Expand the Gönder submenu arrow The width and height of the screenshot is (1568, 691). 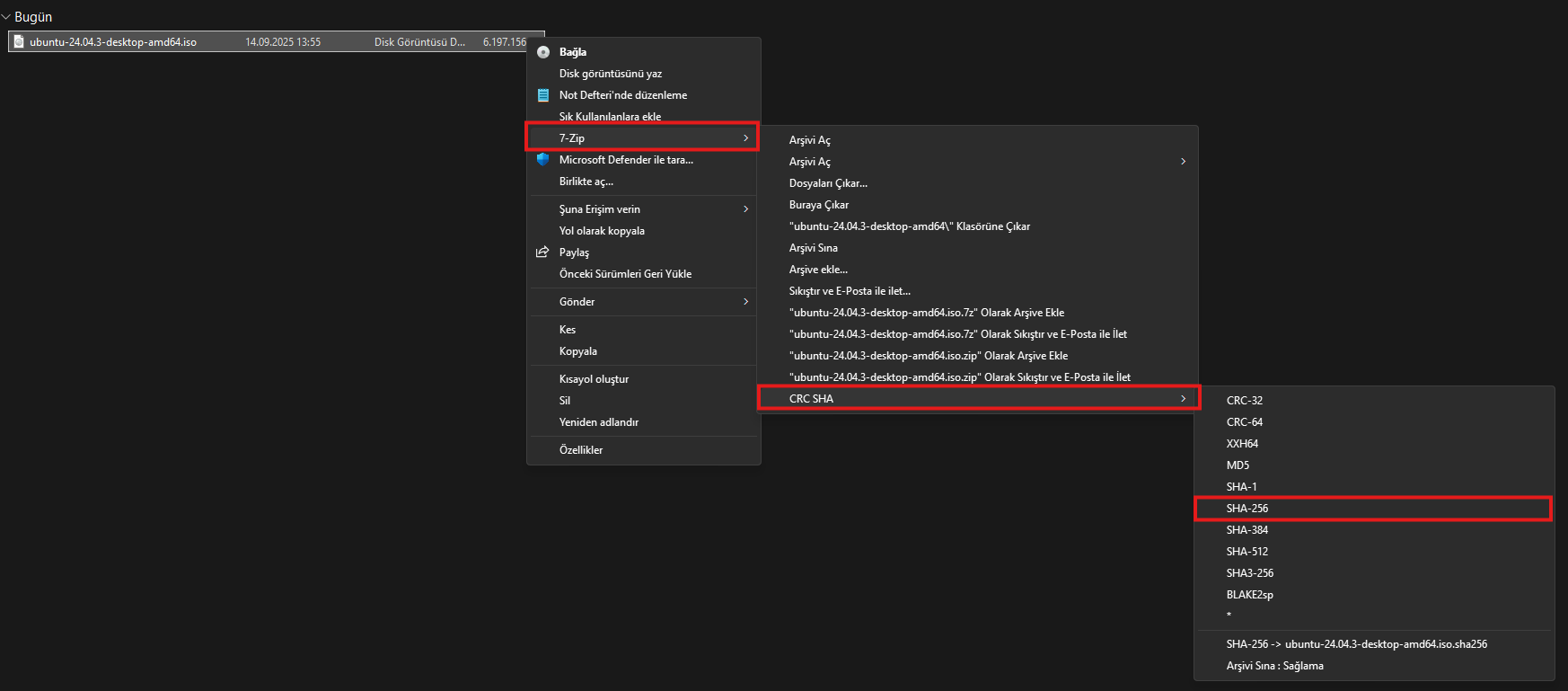745,302
